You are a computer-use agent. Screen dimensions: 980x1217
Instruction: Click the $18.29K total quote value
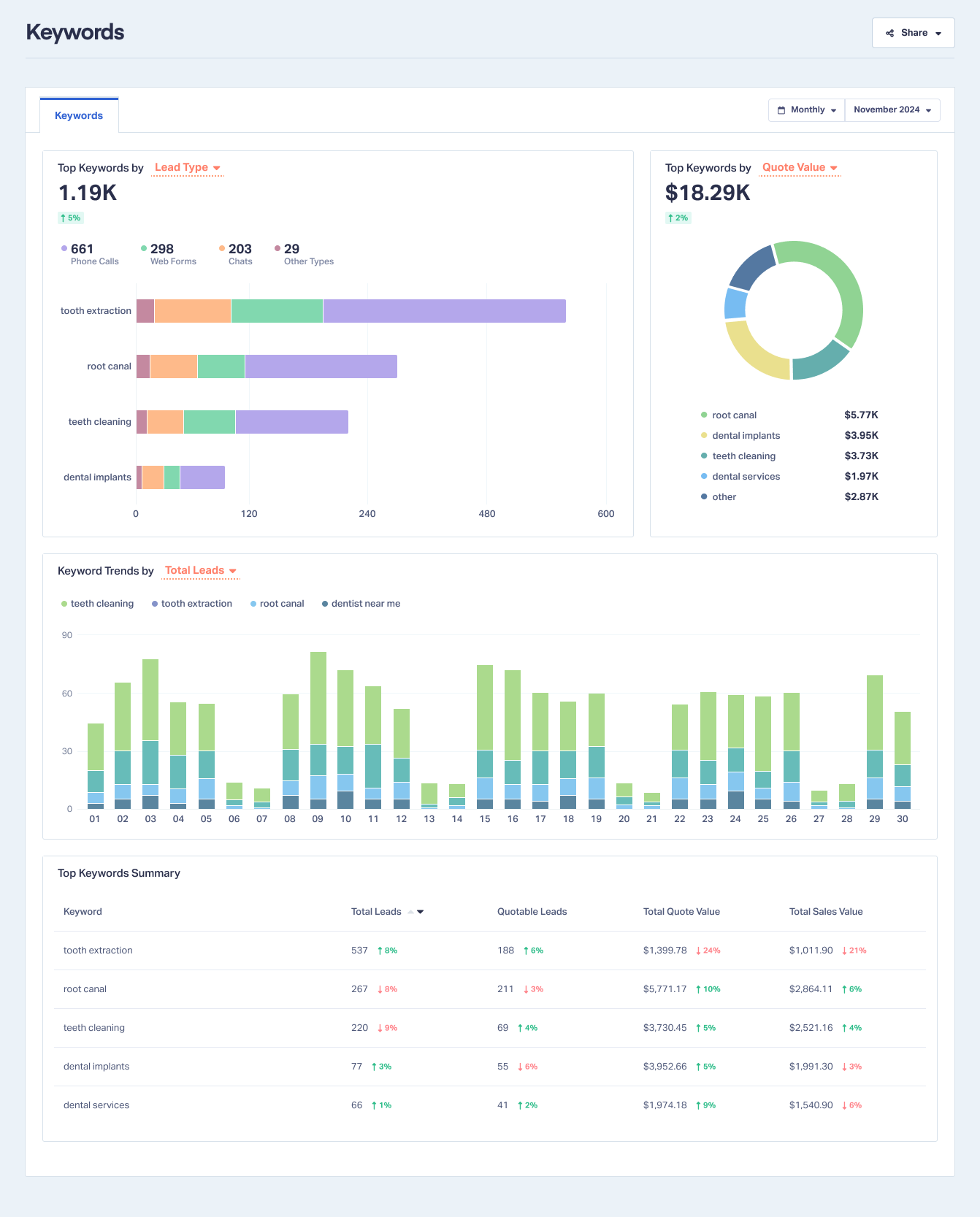tap(708, 193)
